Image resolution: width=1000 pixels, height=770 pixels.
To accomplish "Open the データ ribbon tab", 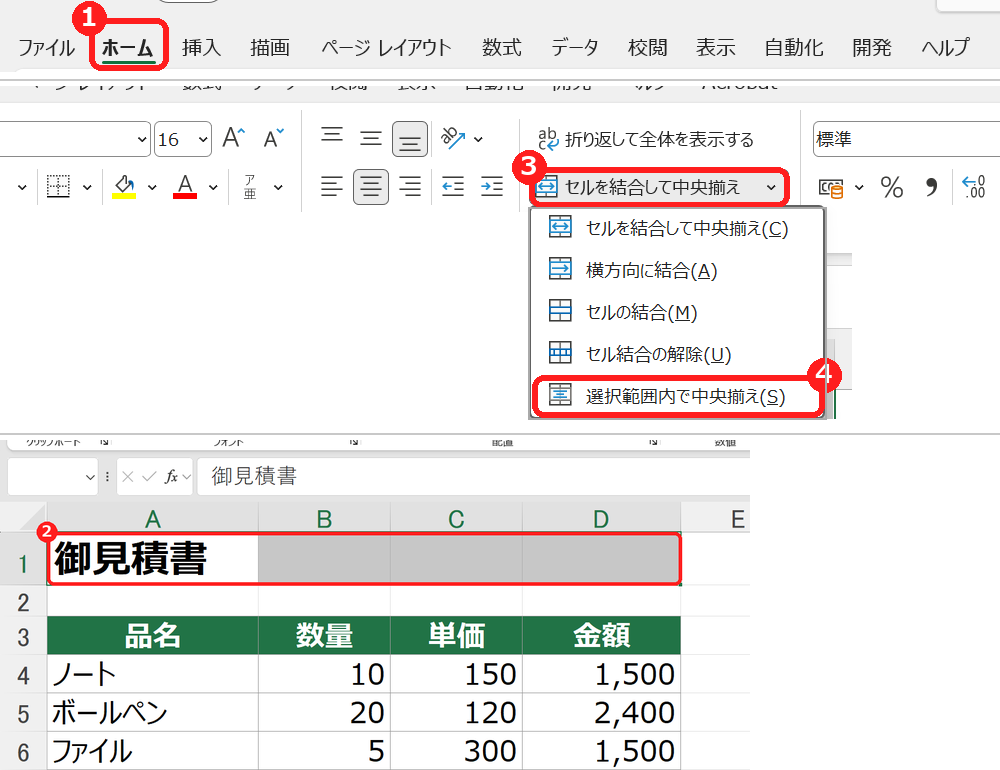I will (x=575, y=48).
